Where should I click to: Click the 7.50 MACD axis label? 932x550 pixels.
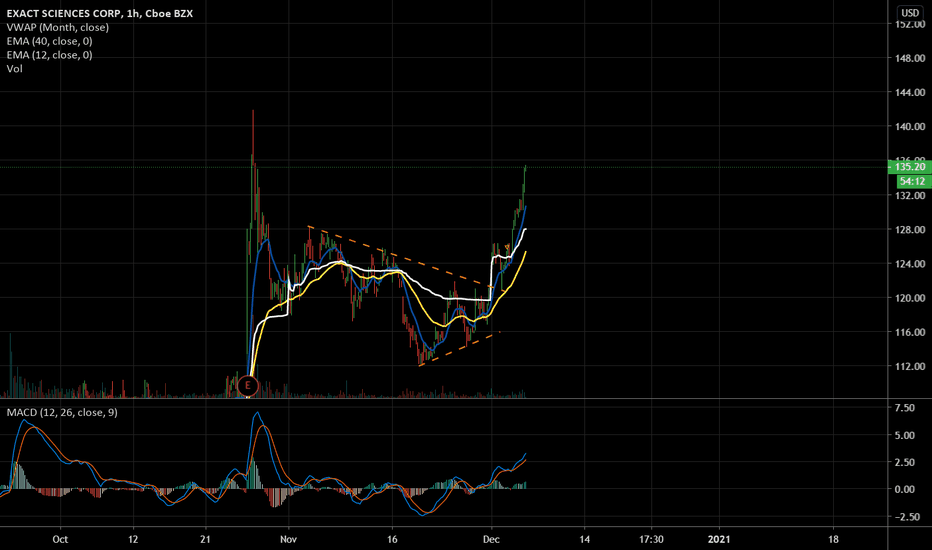coord(905,408)
